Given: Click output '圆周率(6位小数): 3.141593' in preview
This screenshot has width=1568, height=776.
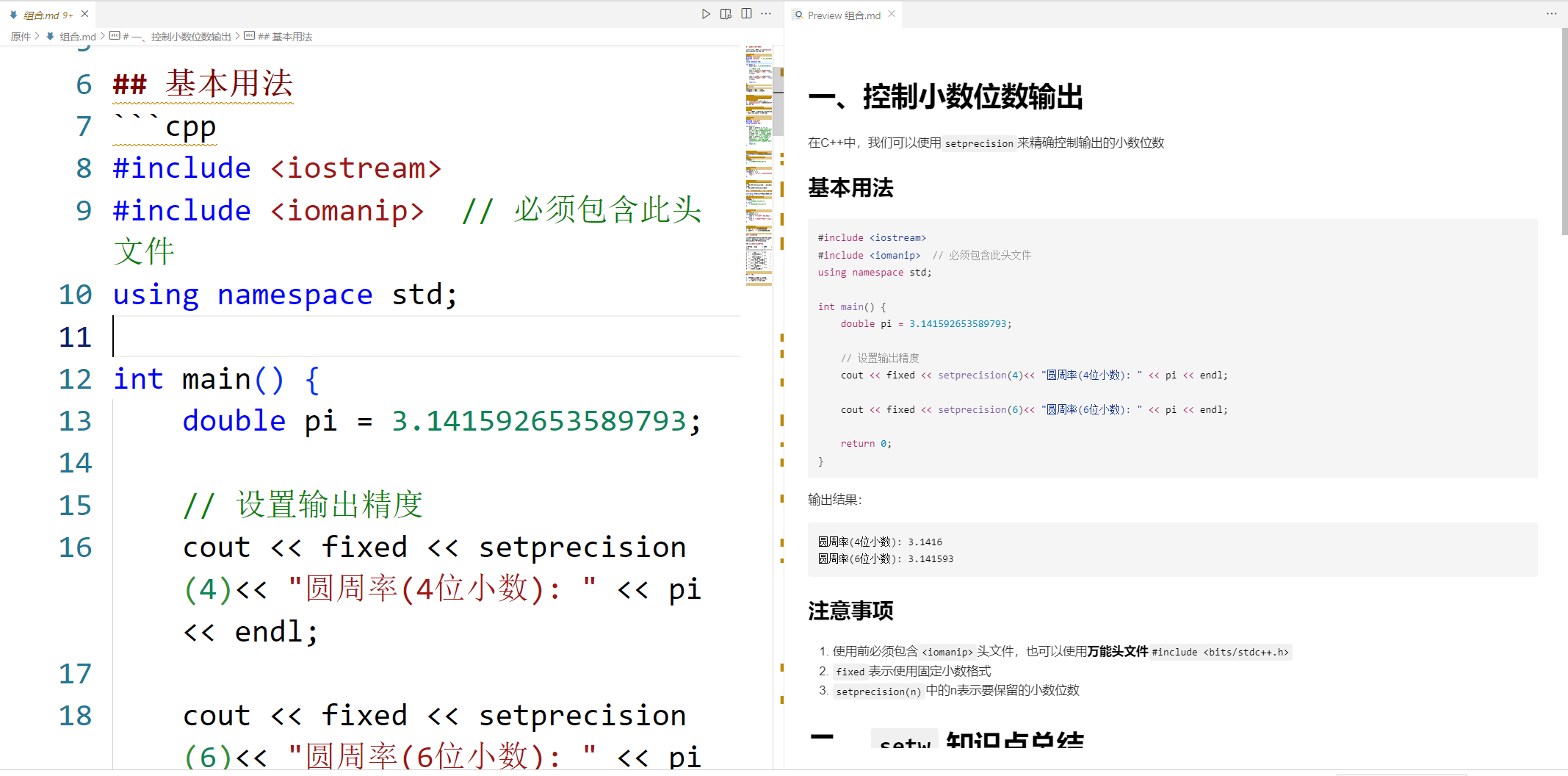Looking at the screenshot, I should click(886, 559).
